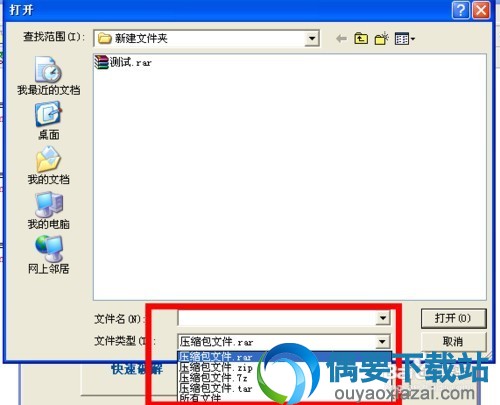Select My Computer (我的电脑) icon

[48, 210]
